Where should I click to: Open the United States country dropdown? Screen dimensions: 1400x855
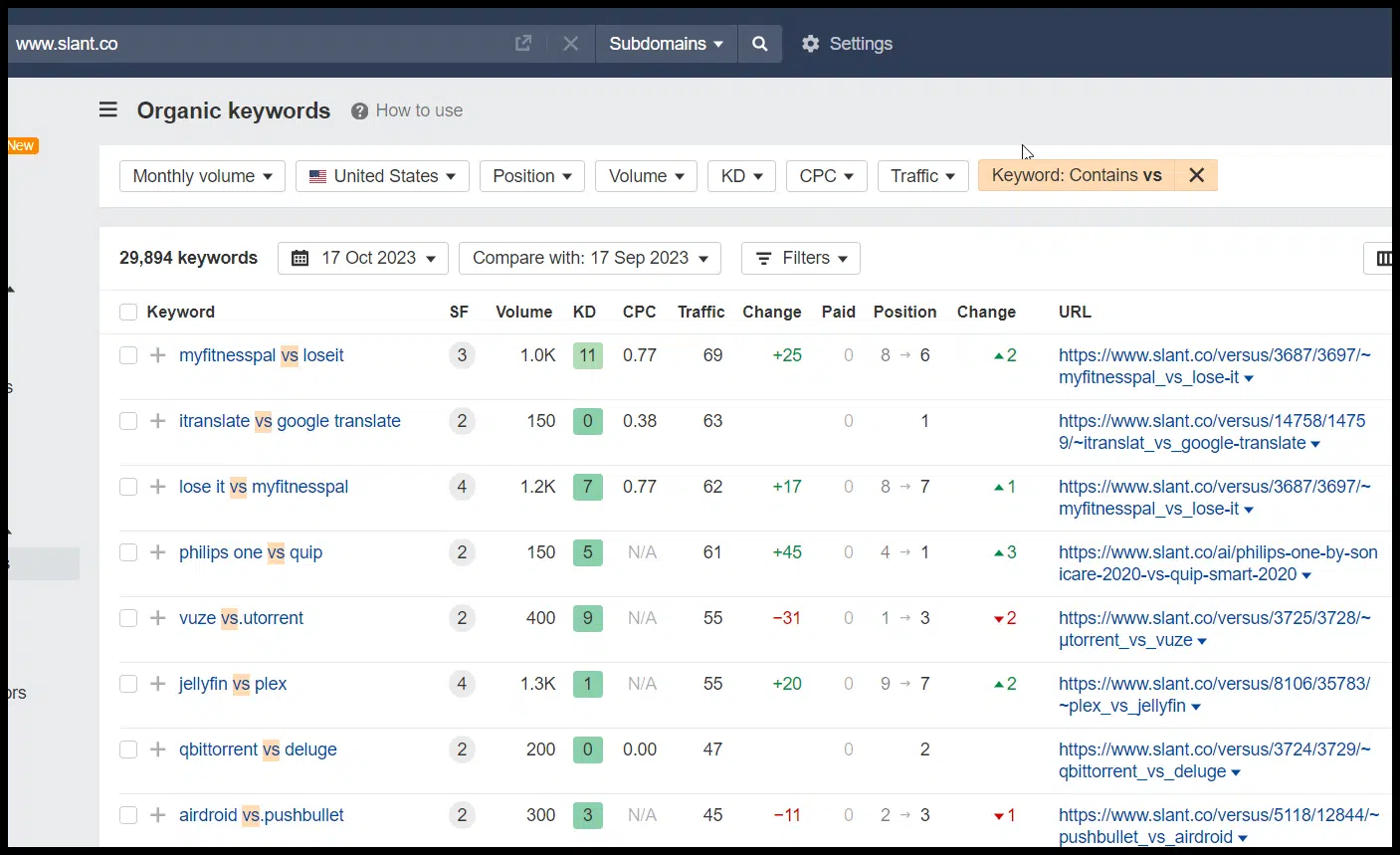click(382, 176)
